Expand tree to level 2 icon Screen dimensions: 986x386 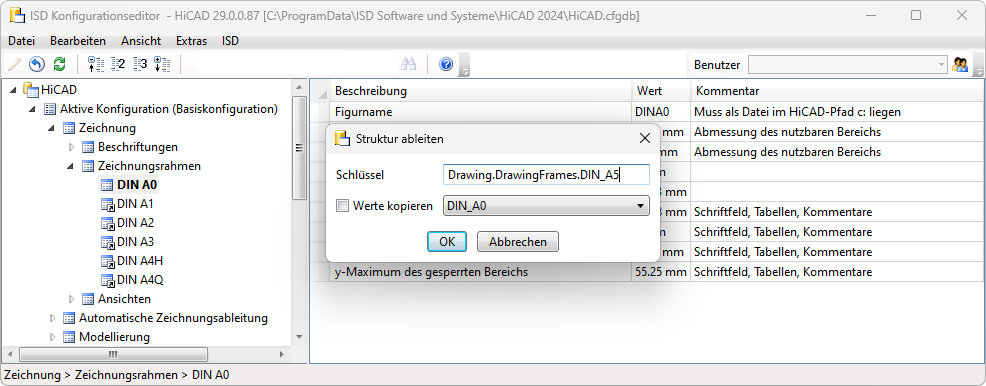(x=118, y=64)
